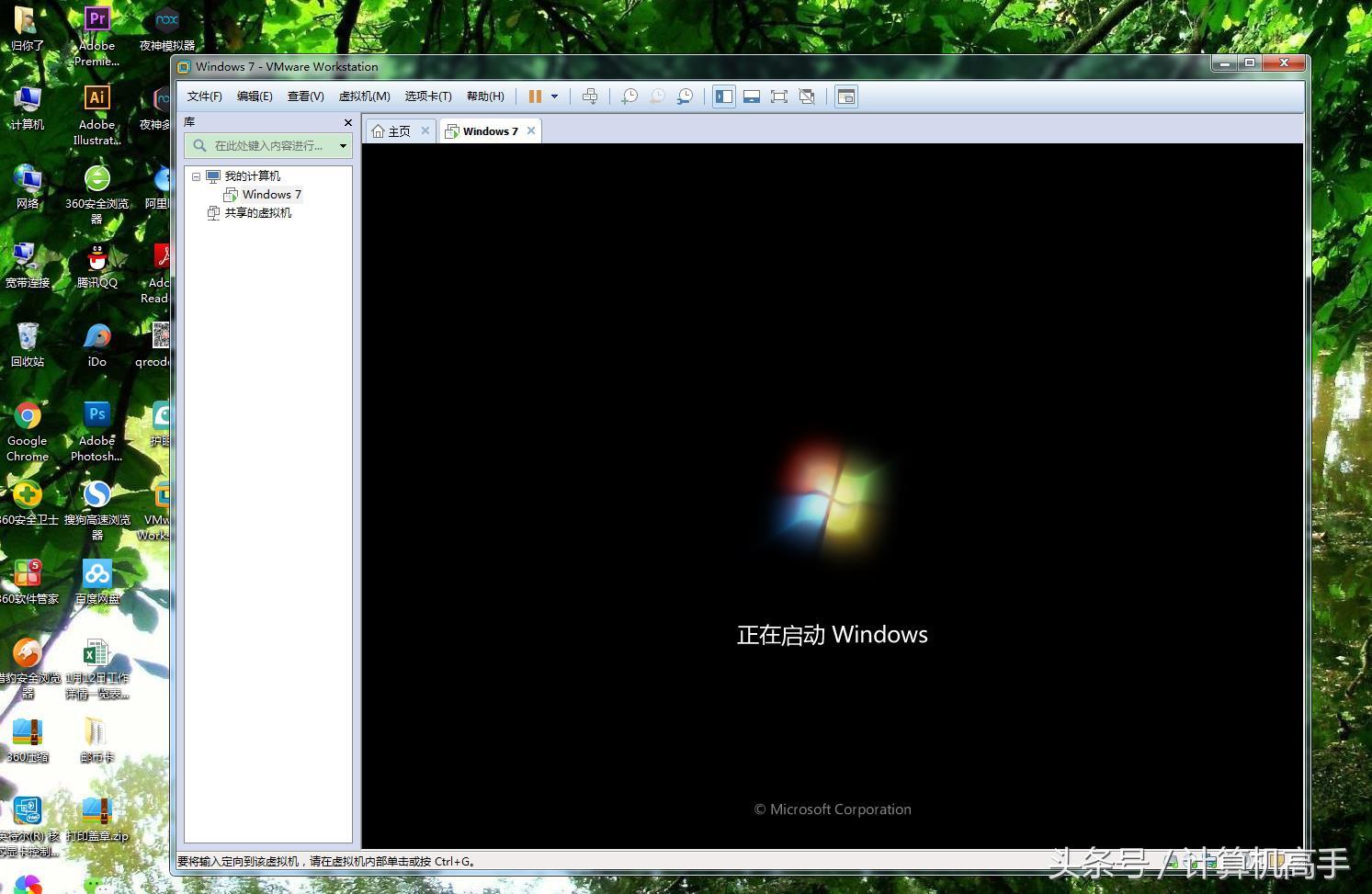Screen dimensions: 1372x894
Task: Select the 360软件管家 desktop icon
Action: coord(28,581)
